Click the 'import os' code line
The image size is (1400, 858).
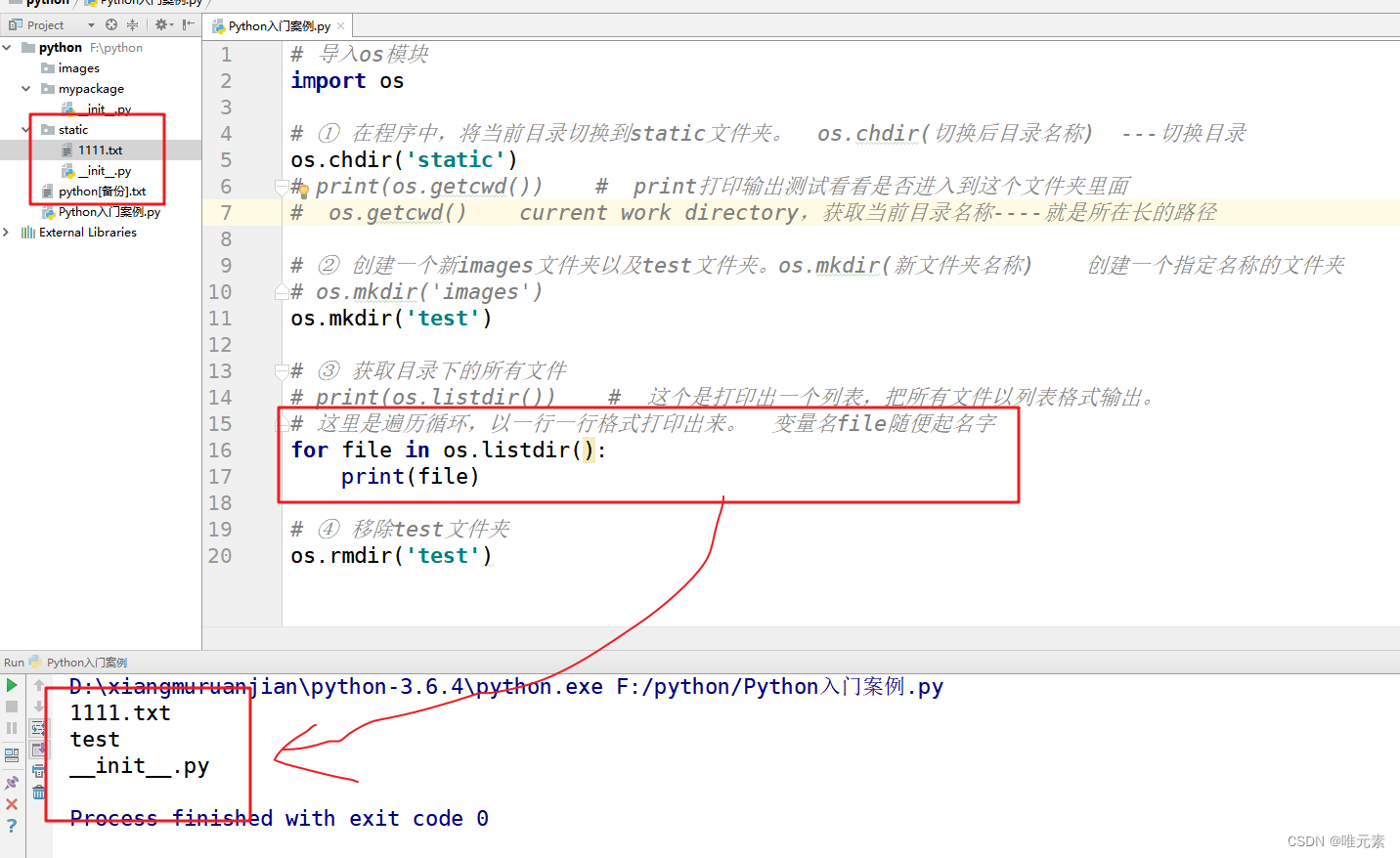click(347, 81)
